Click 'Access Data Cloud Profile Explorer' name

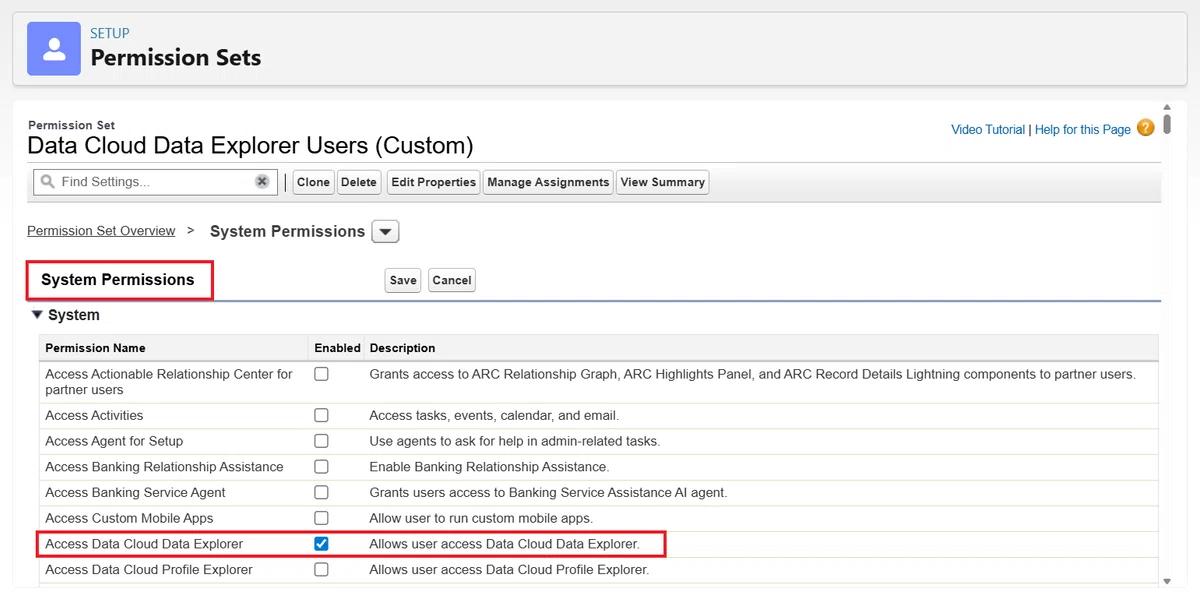[x=149, y=570]
